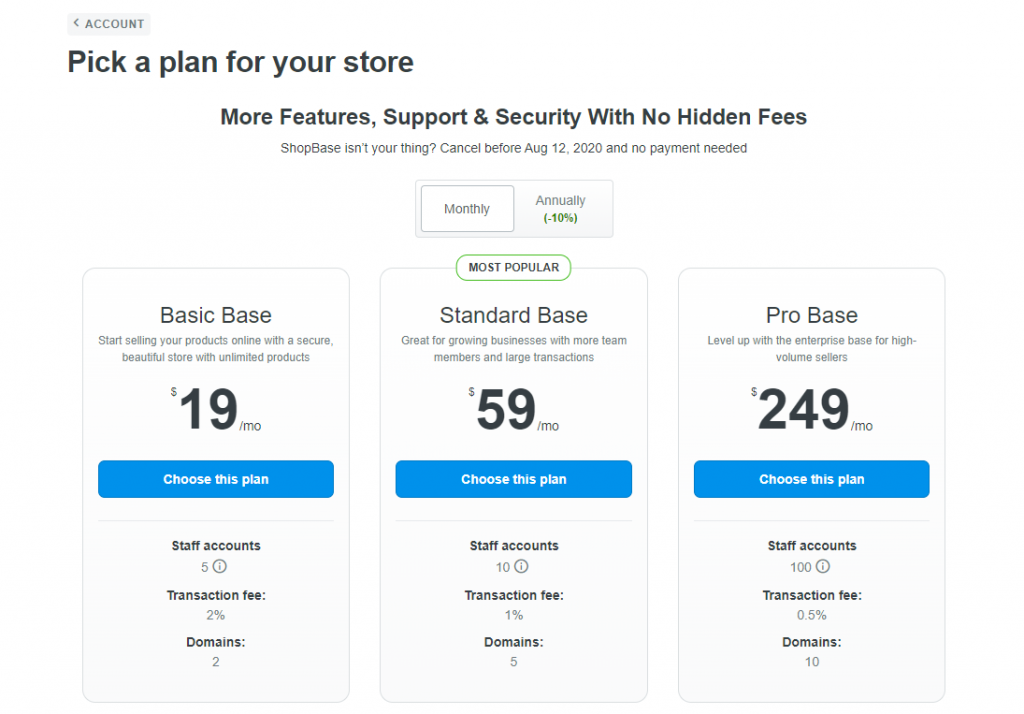Click the $19 per month price
Viewport: 1024px width, 714px height.
pyautogui.click(x=209, y=410)
